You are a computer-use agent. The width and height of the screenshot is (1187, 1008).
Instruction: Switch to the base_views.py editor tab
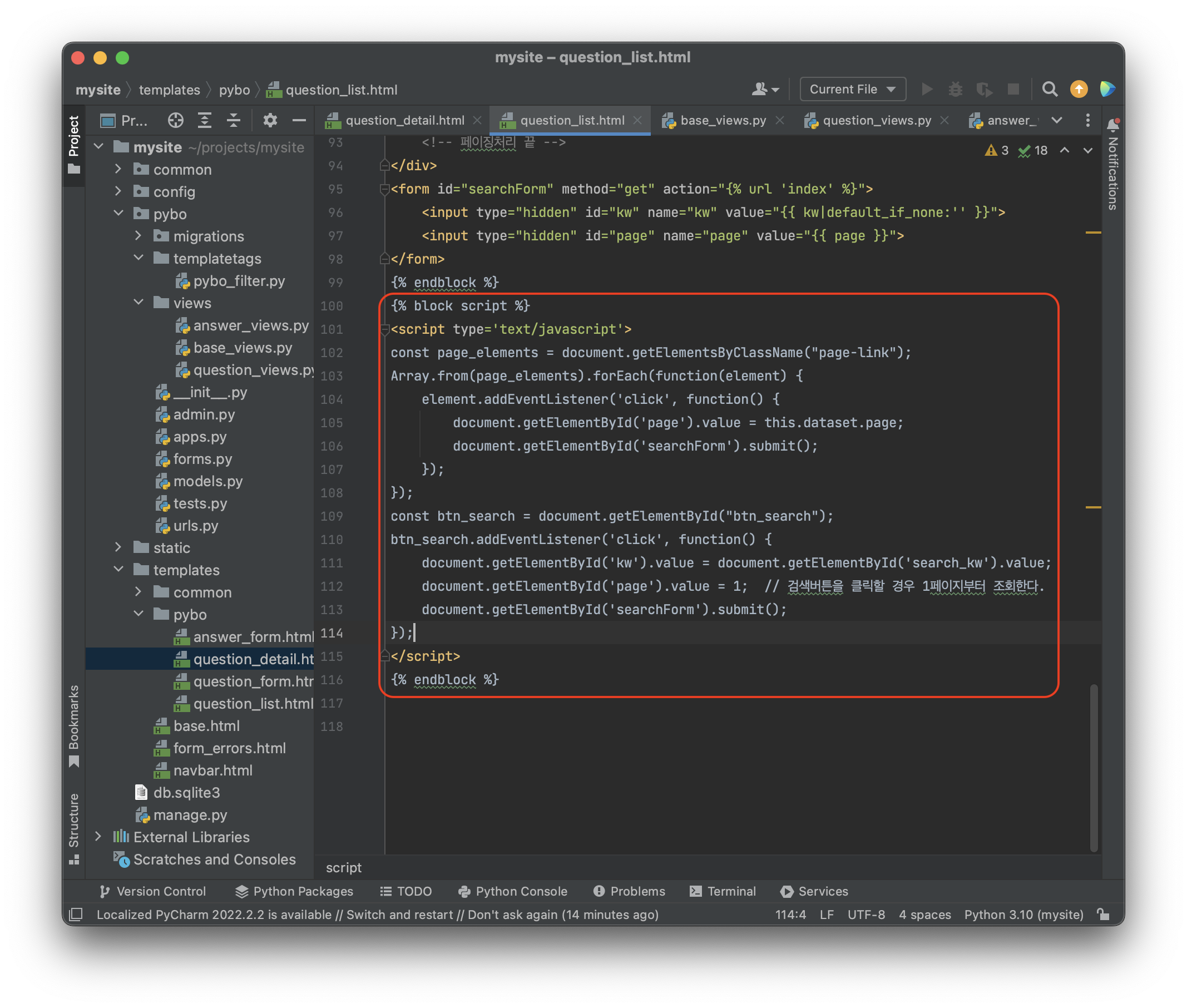tap(723, 120)
